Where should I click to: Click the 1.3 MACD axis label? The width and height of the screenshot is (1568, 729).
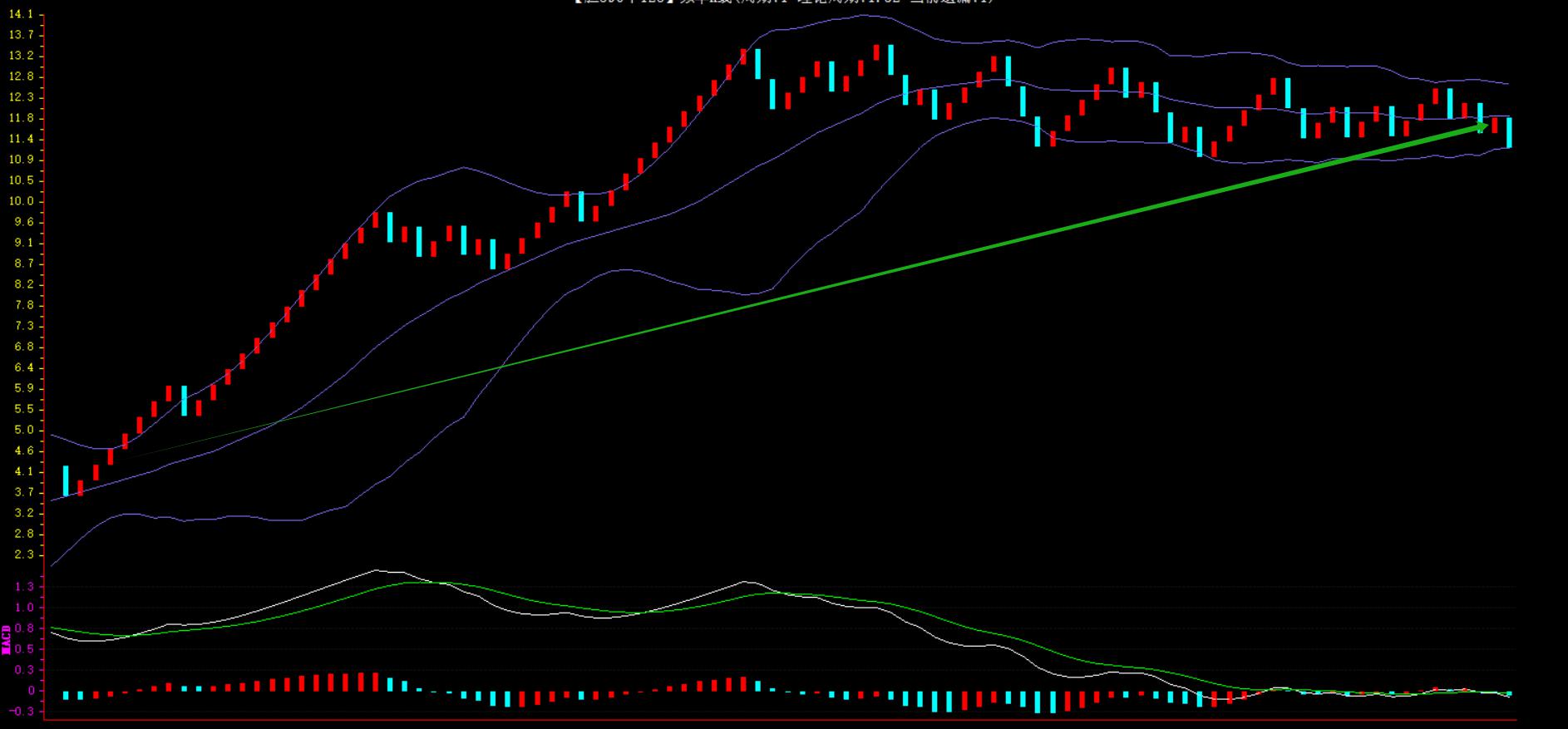[x=24, y=587]
